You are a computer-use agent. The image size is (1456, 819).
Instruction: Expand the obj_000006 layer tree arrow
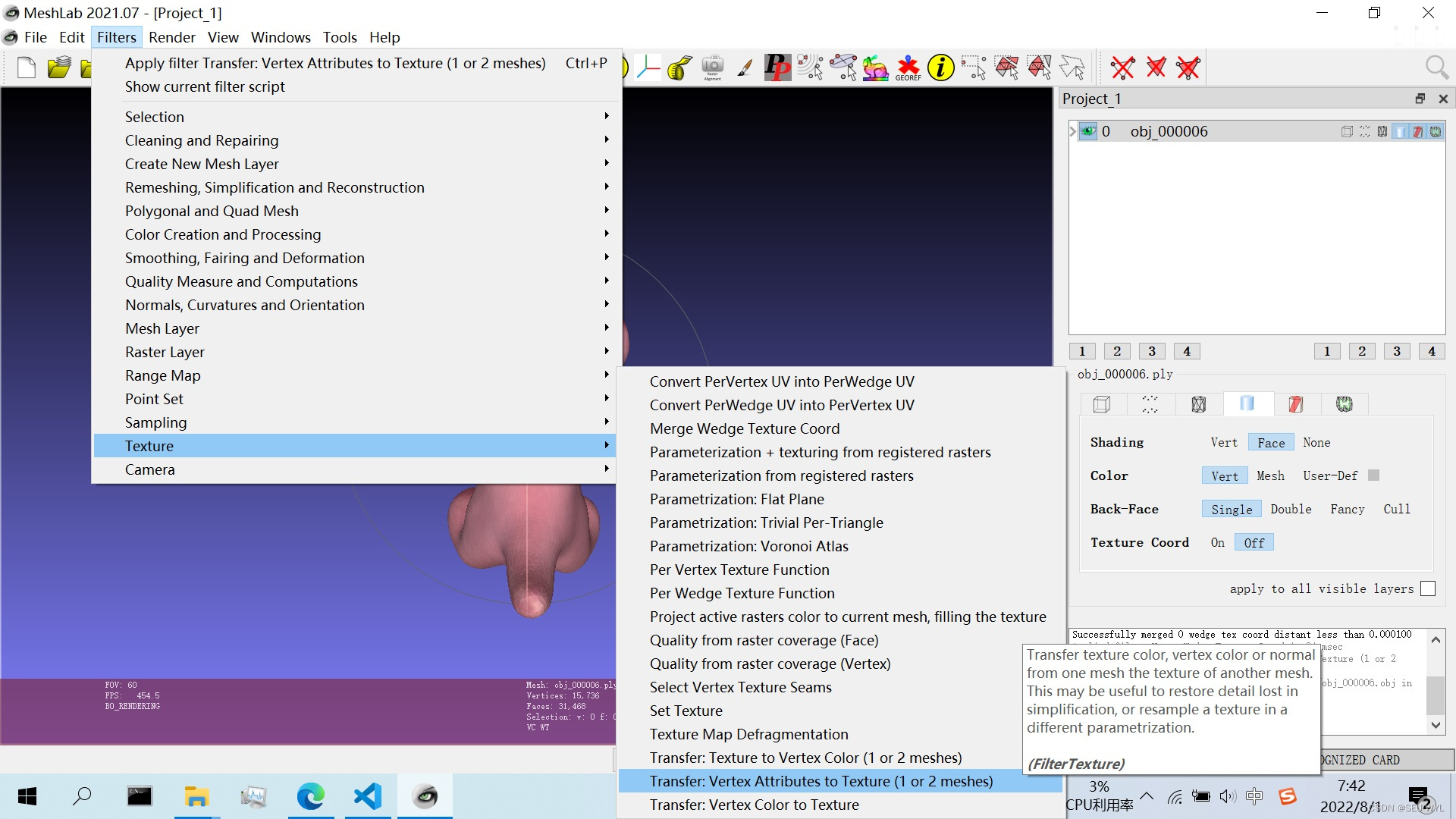point(1073,131)
